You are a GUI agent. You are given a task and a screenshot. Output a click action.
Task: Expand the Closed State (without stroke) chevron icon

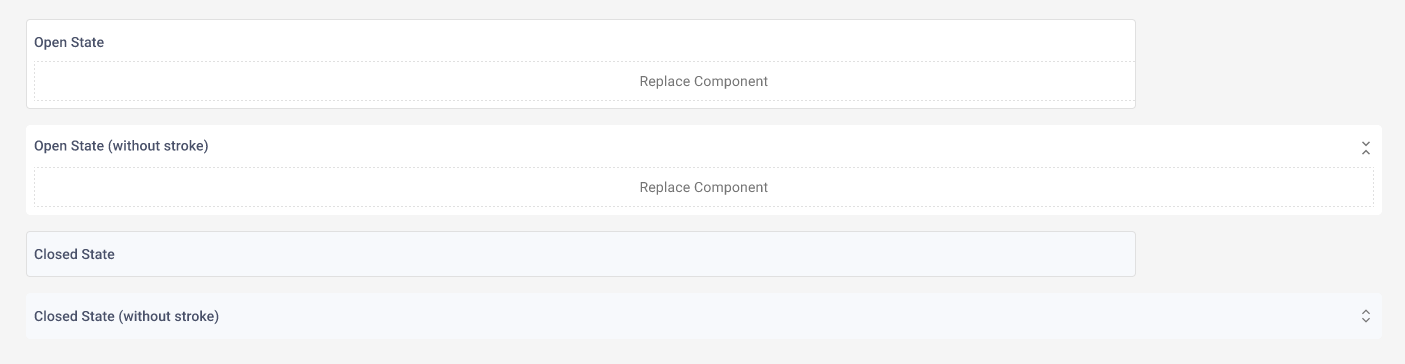click(1365, 316)
